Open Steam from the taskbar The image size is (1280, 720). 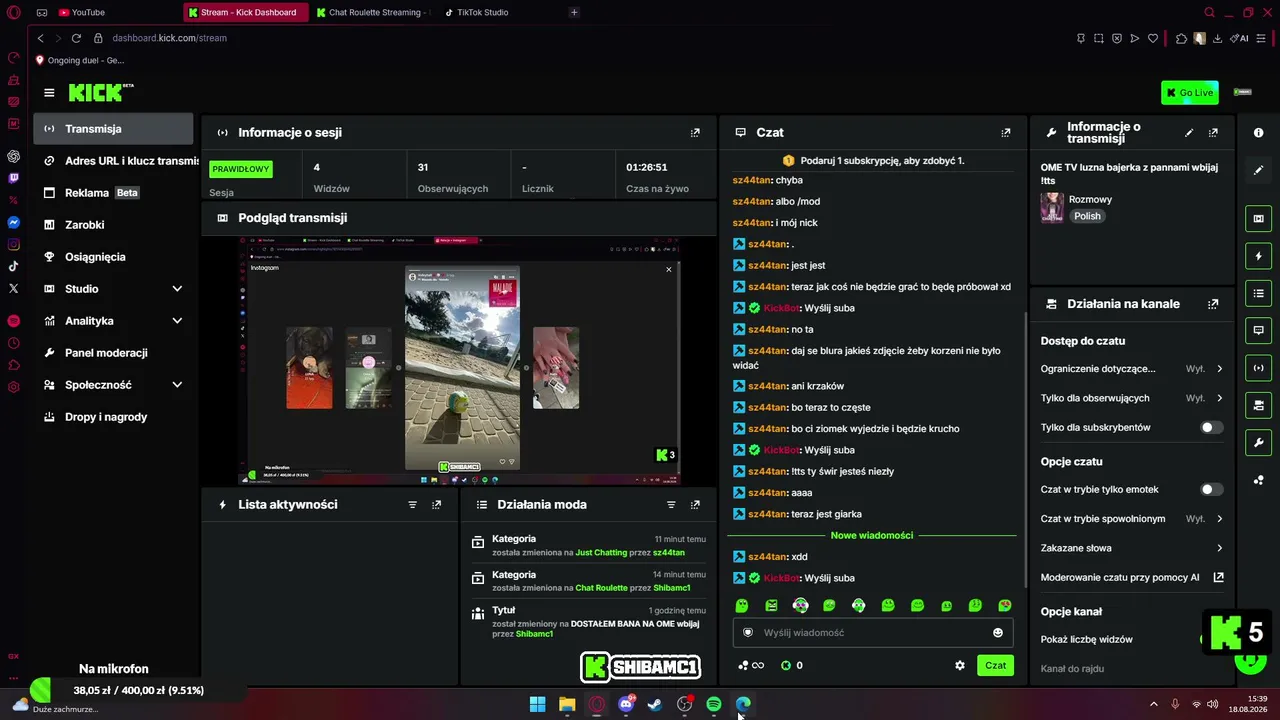pos(655,705)
